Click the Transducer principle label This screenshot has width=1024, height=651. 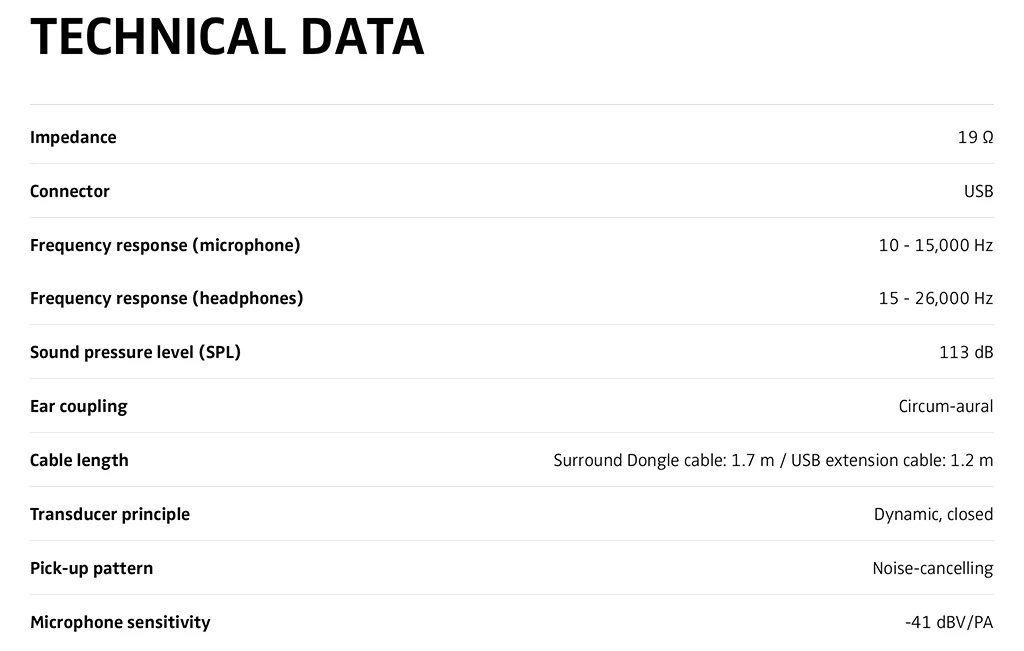(110, 514)
